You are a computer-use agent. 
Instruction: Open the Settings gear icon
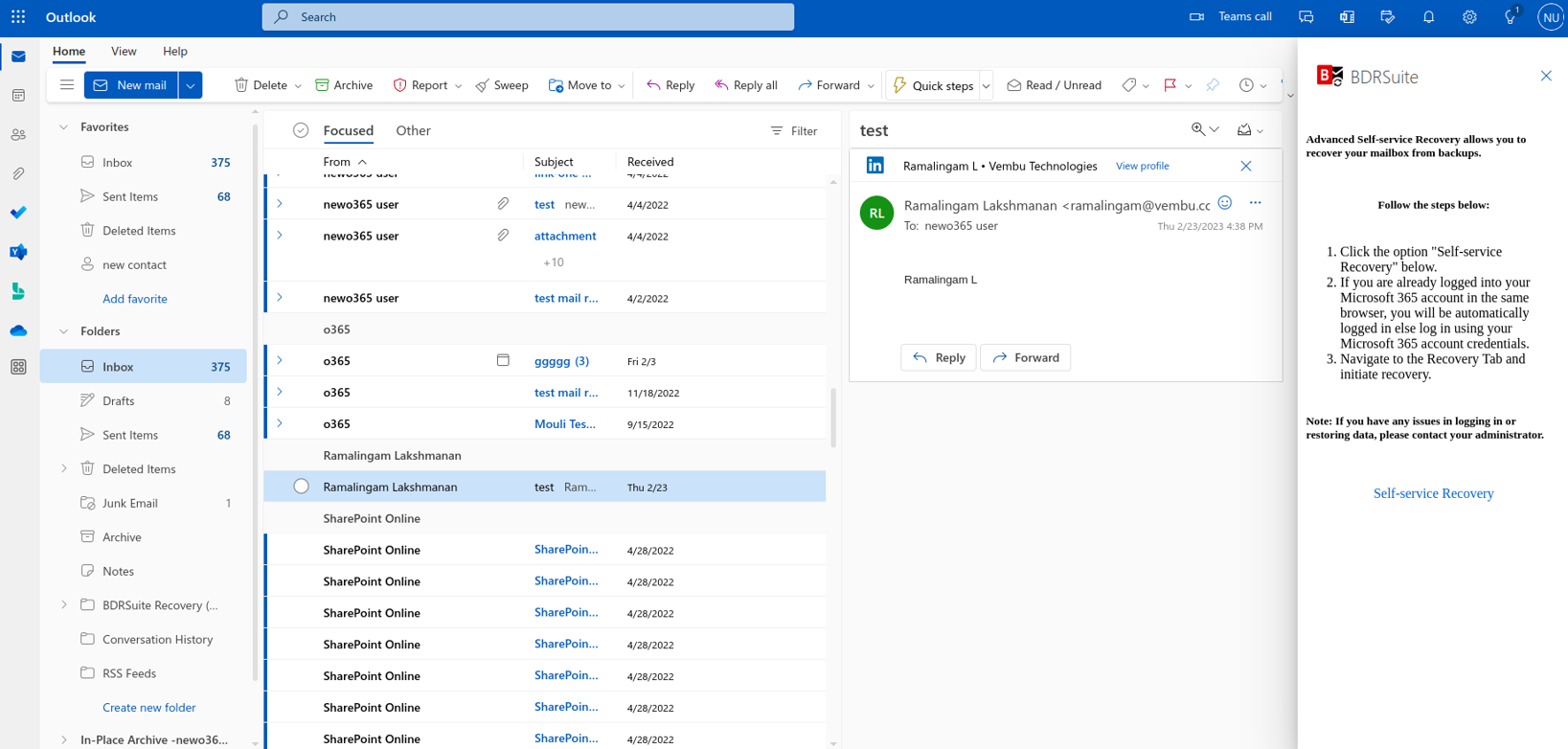[x=1469, y=16]
